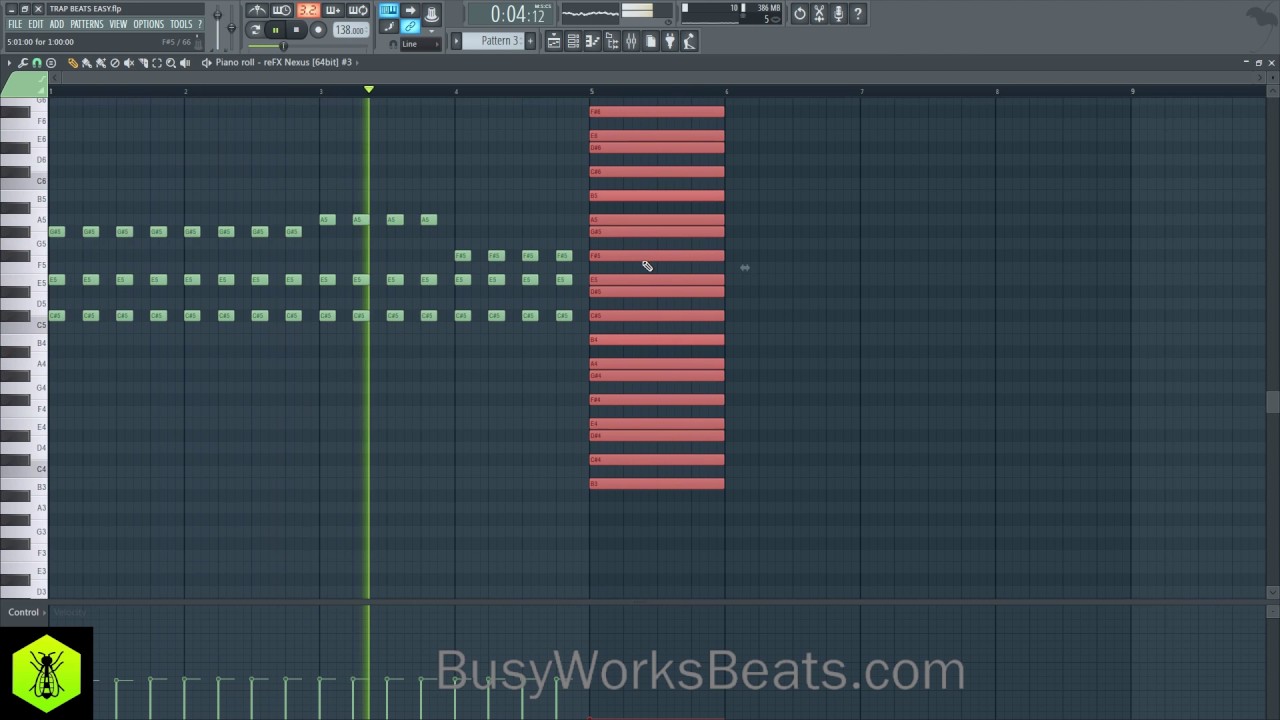Open the piano roll main menu arrow

pyautogui.click(x=9, y=63)
